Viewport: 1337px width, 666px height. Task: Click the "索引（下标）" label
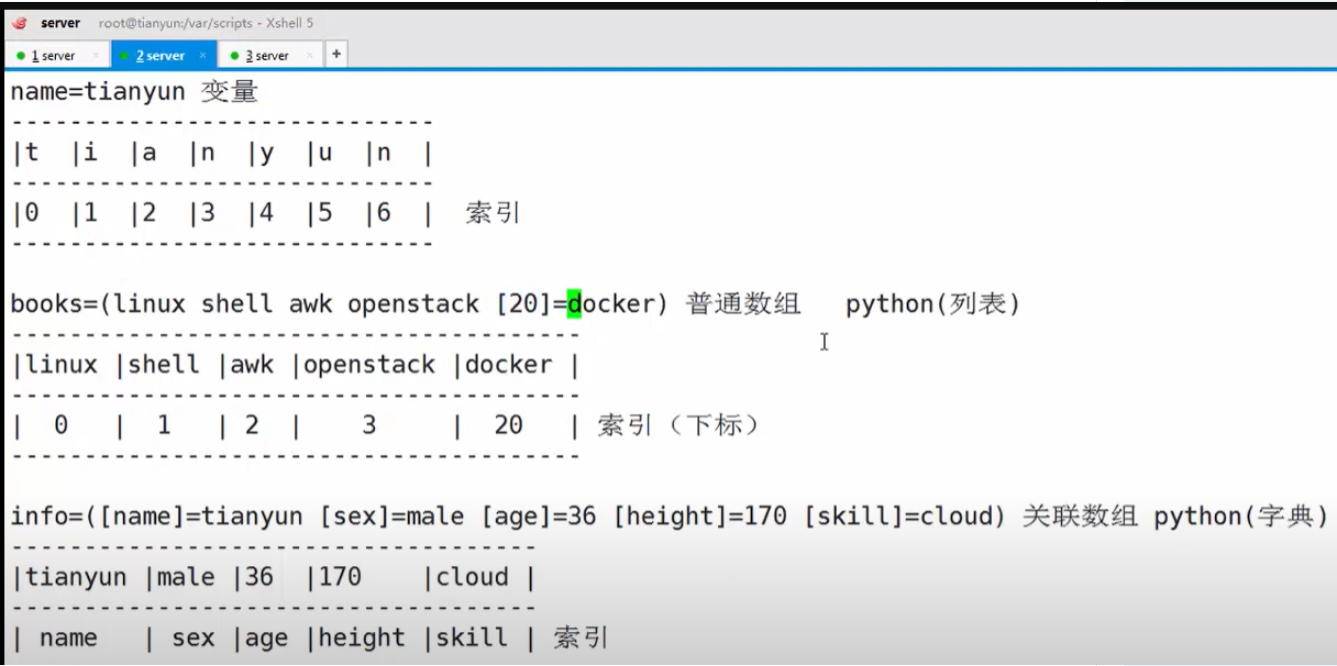coord(680,425)
